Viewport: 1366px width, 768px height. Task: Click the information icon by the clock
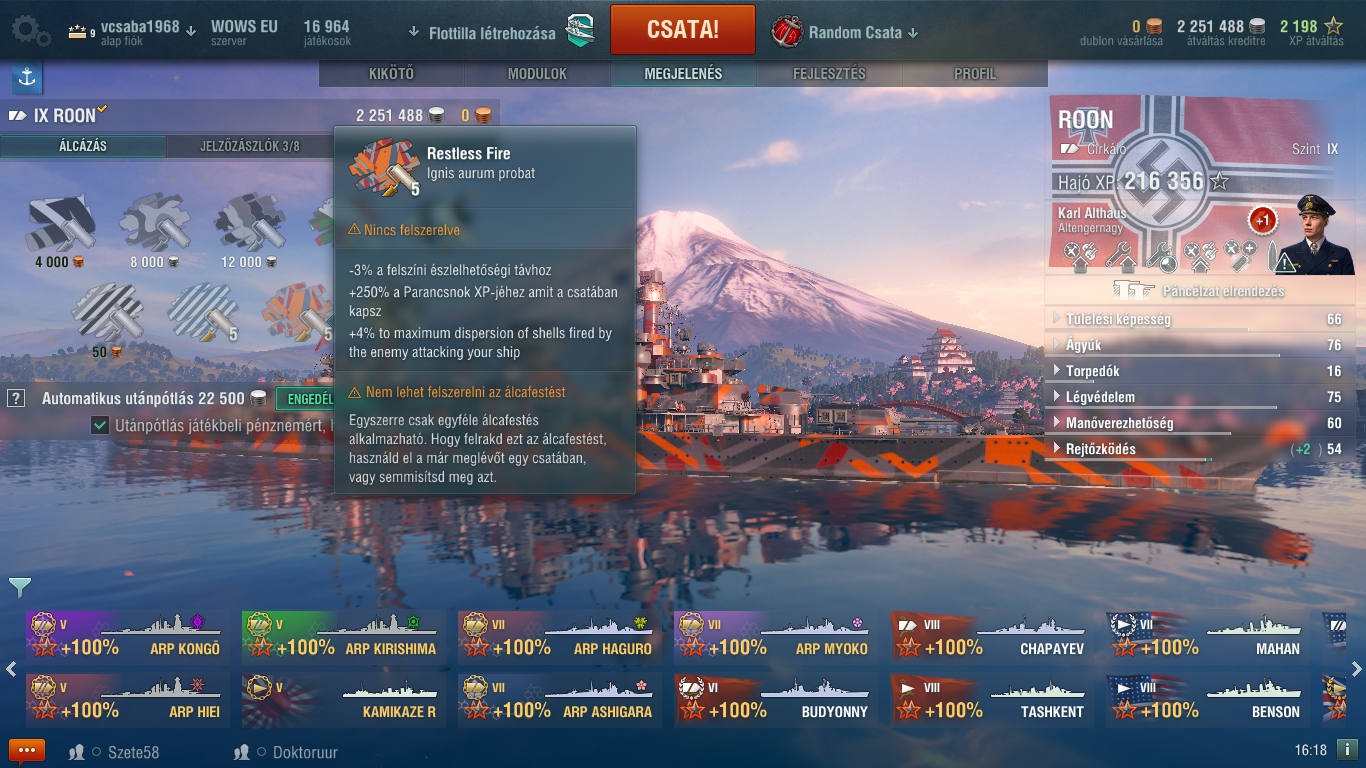1347,749
